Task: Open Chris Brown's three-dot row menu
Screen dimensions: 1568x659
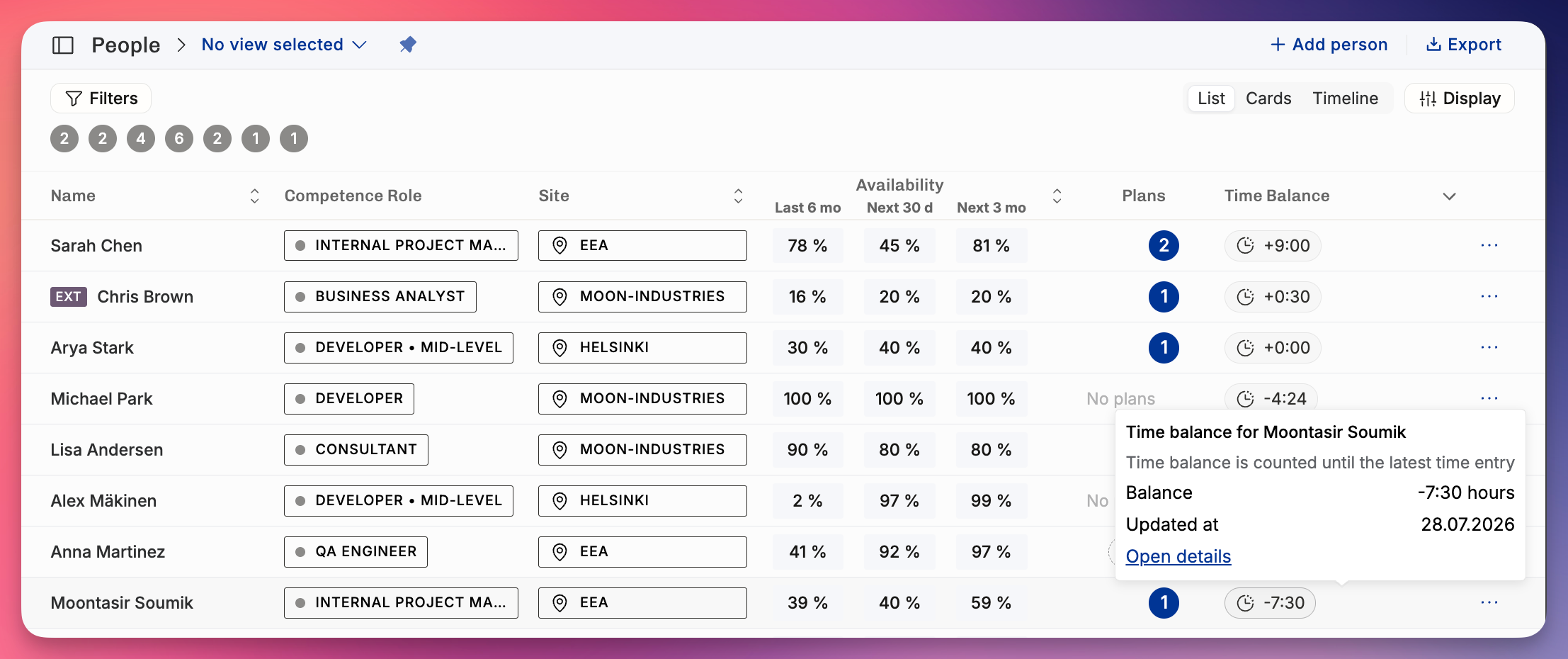Action: [x=1489, y=296]
